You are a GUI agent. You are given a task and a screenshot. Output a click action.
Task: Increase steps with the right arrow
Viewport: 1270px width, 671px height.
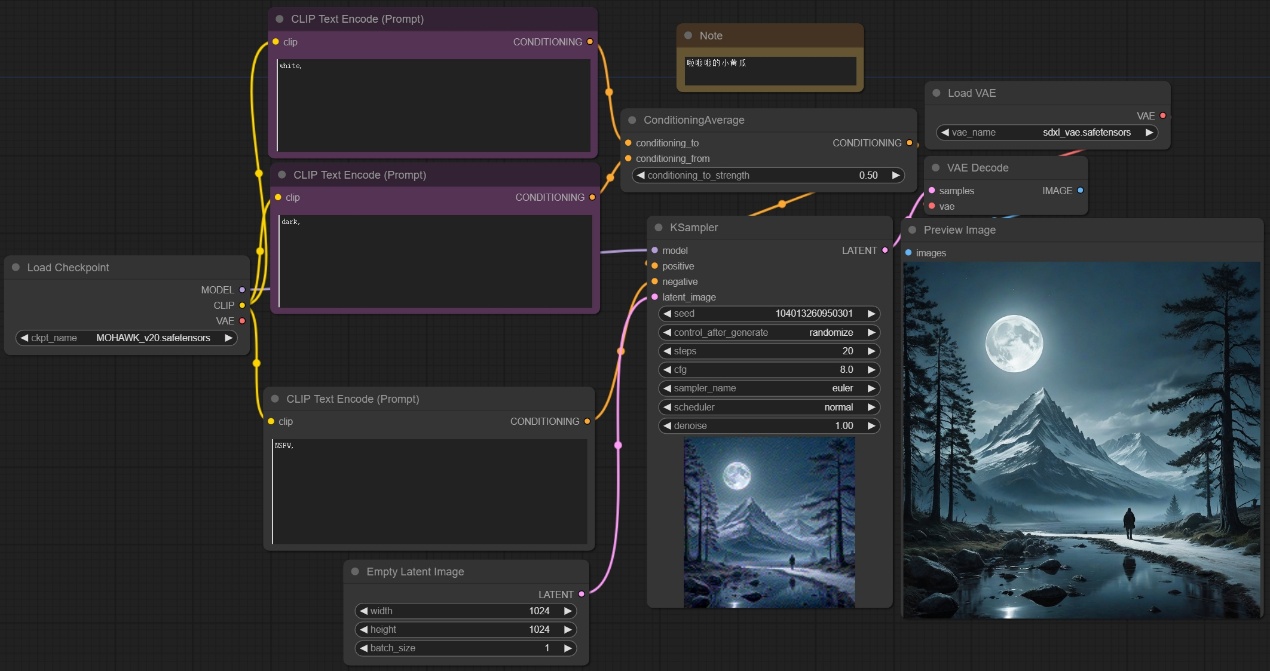point(872,351)
